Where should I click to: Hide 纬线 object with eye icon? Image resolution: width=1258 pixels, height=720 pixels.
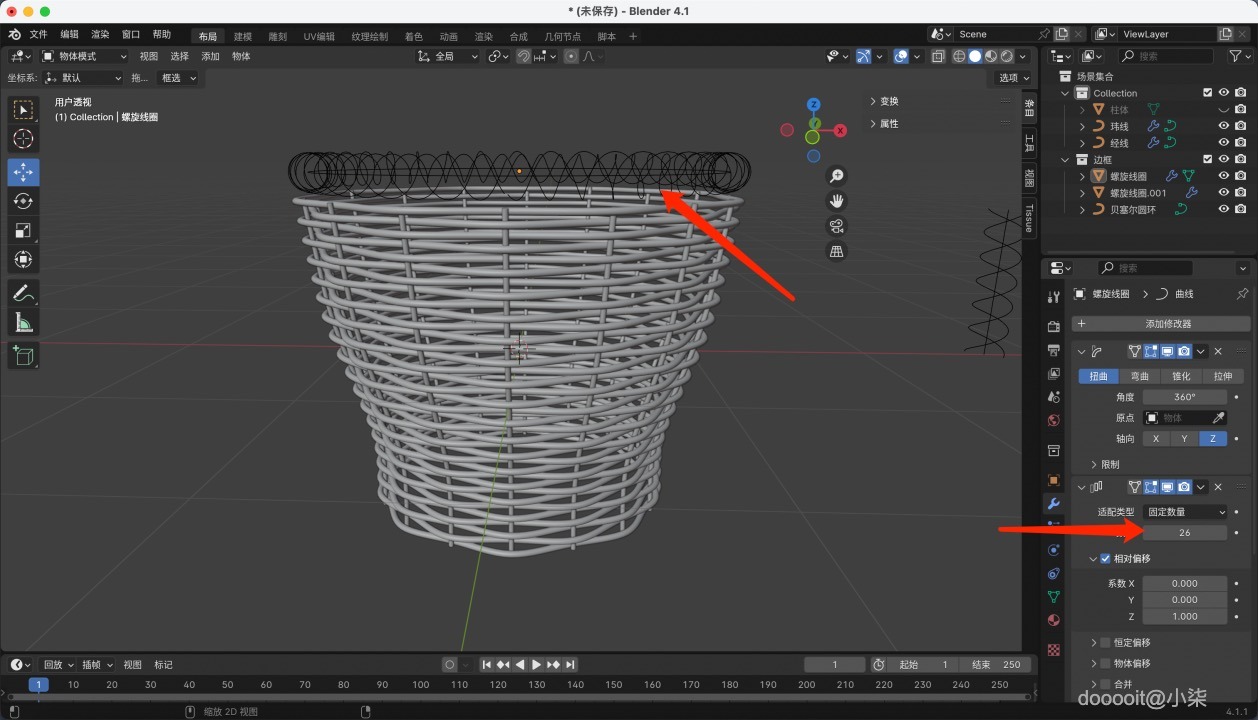coord(1223,126)
